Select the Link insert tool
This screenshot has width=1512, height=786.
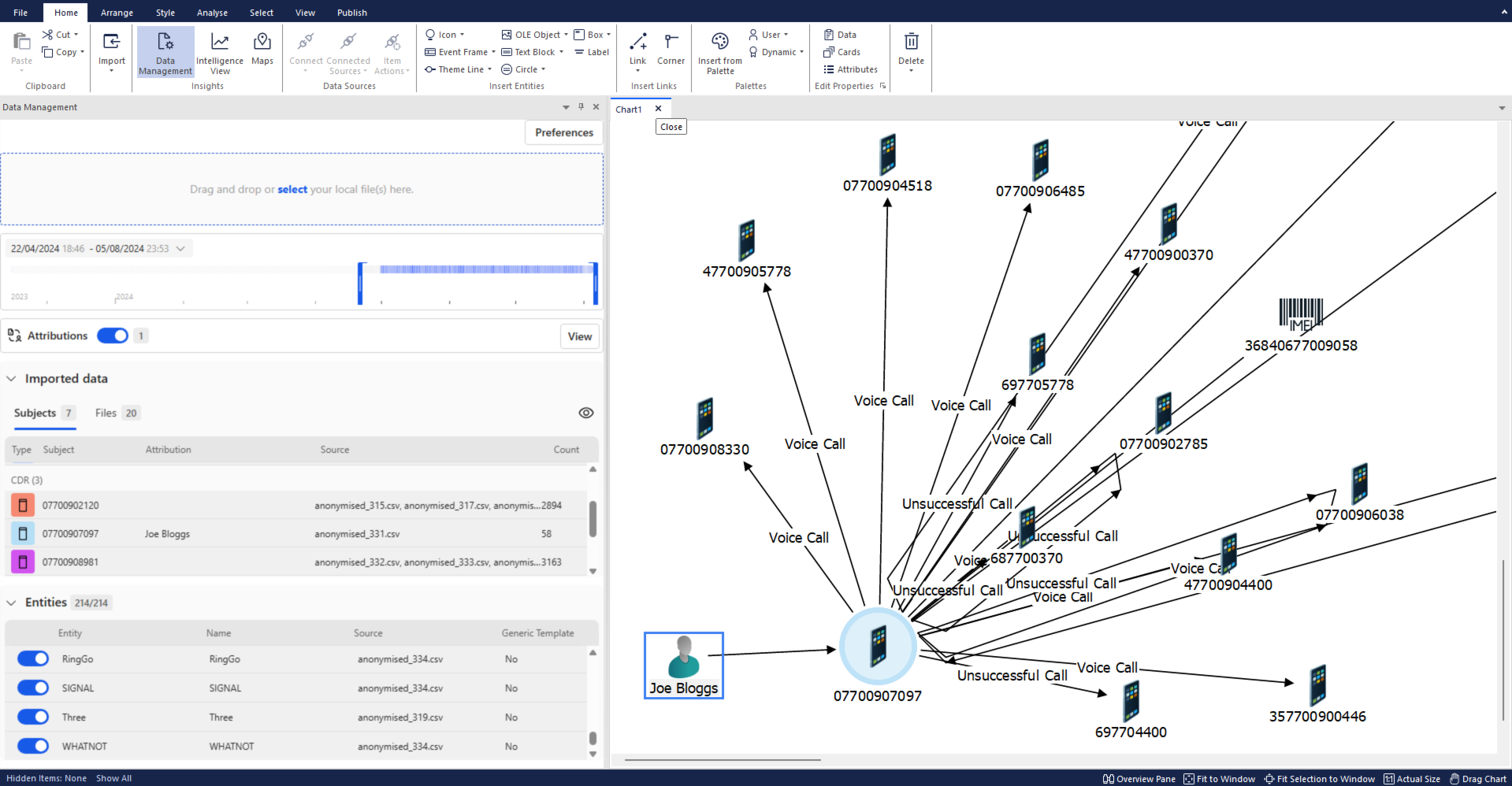[637, 49]
